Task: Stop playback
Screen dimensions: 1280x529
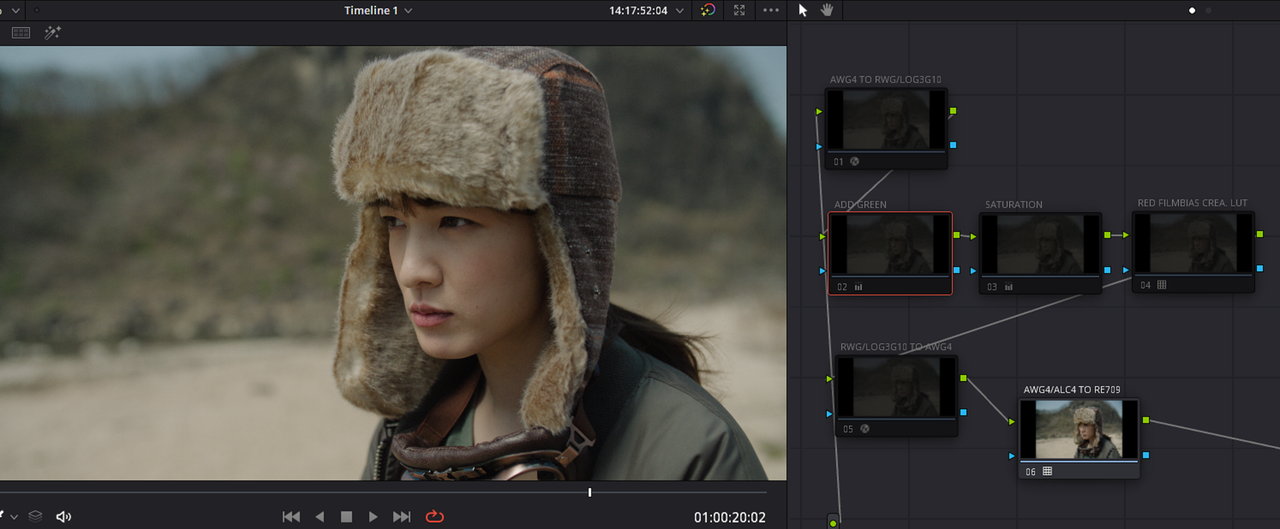Action: (x=346, y=517)
